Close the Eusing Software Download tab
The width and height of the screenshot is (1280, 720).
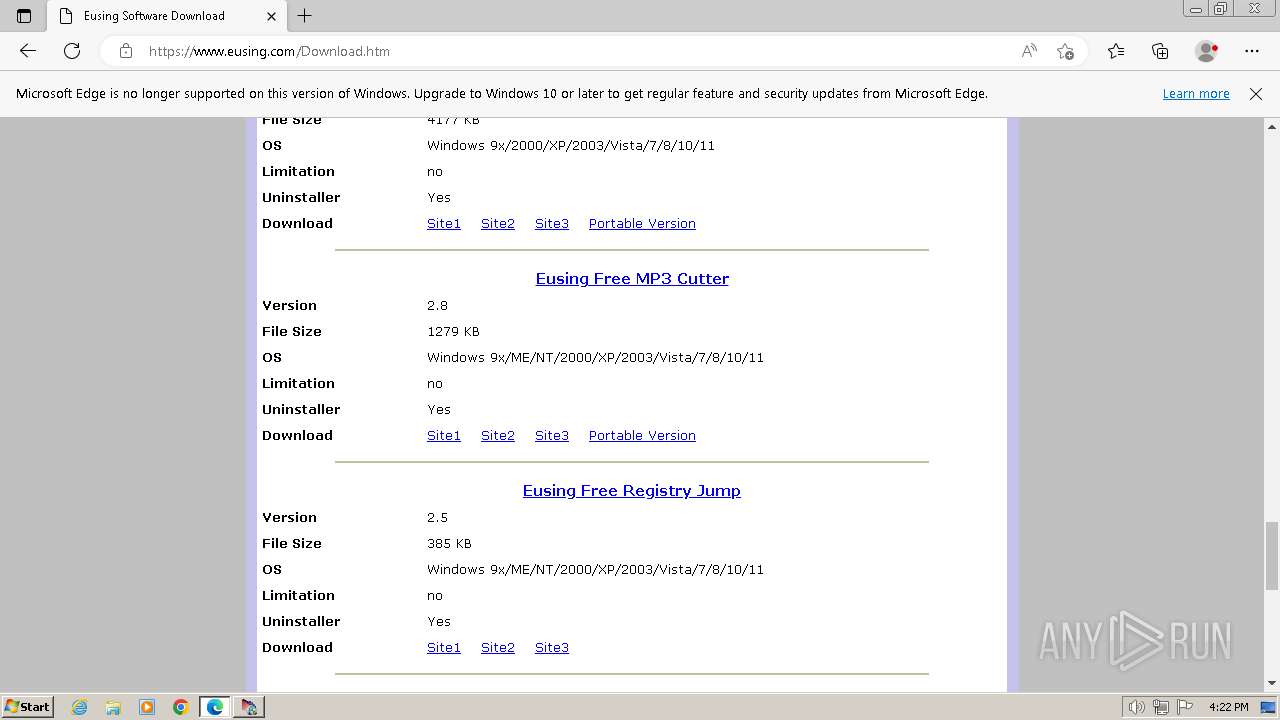pos(271,16)
